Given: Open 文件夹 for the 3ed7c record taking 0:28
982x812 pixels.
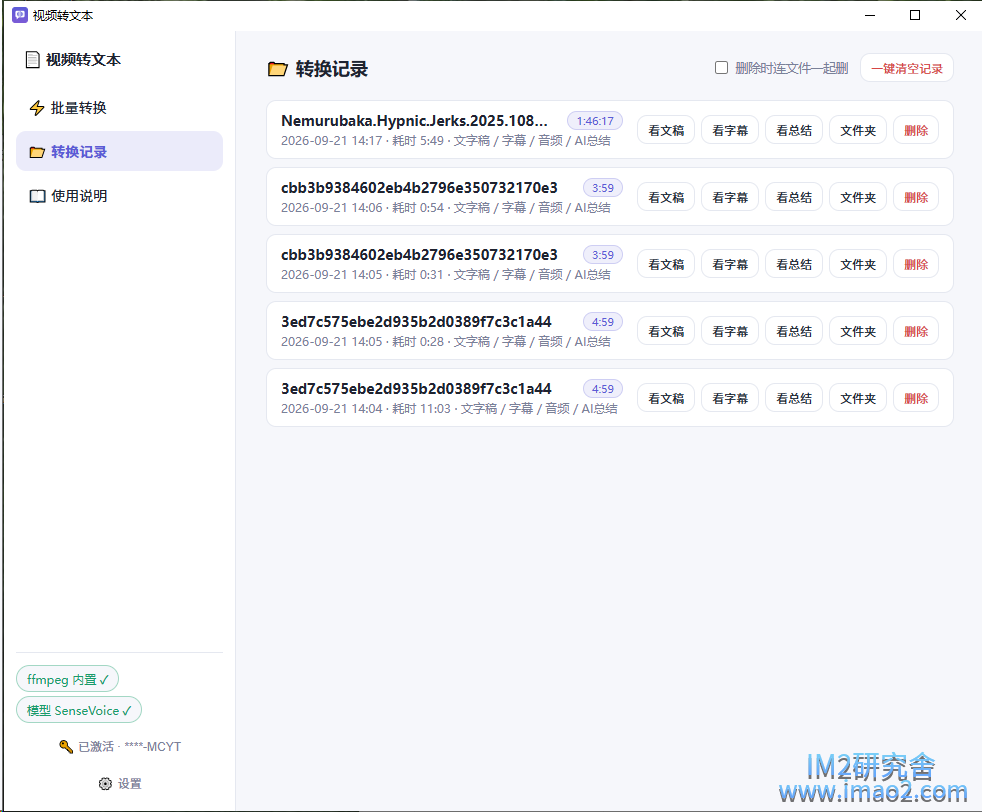Looking at the screenshot, I should click(857, 331).
